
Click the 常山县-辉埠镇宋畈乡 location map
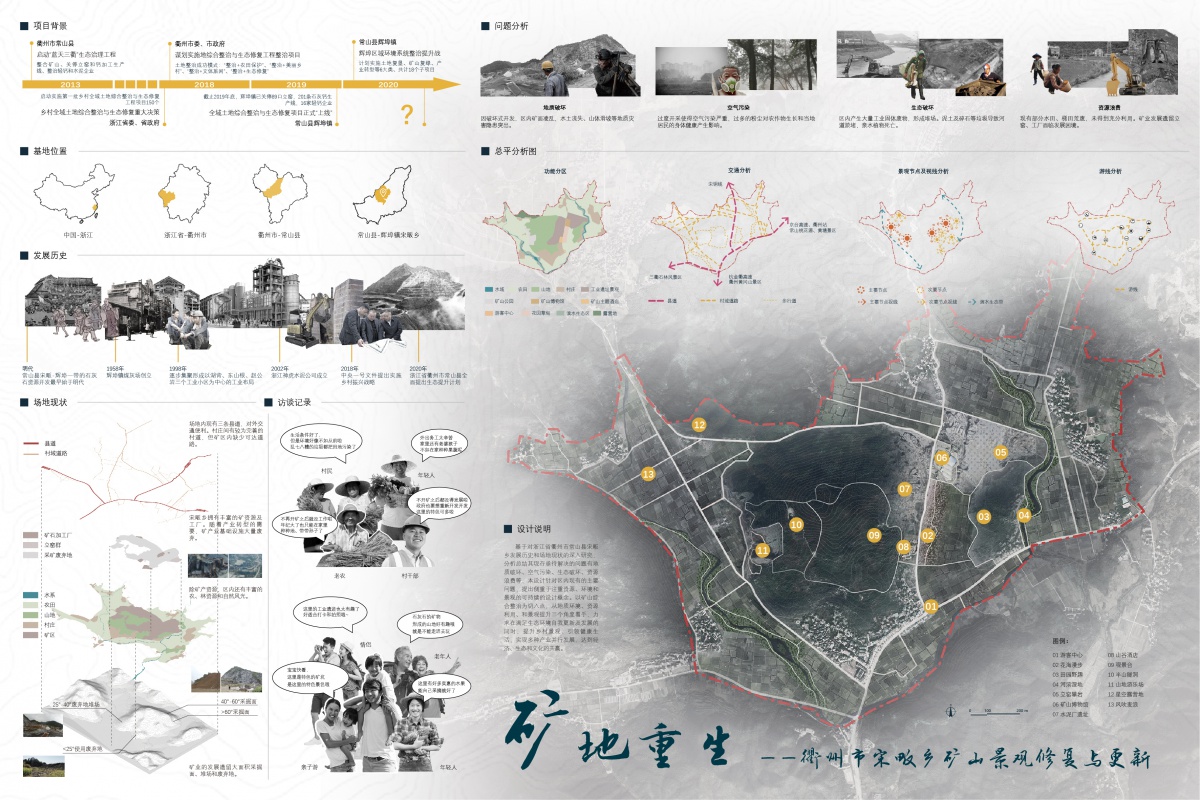(x=380, y=195)
